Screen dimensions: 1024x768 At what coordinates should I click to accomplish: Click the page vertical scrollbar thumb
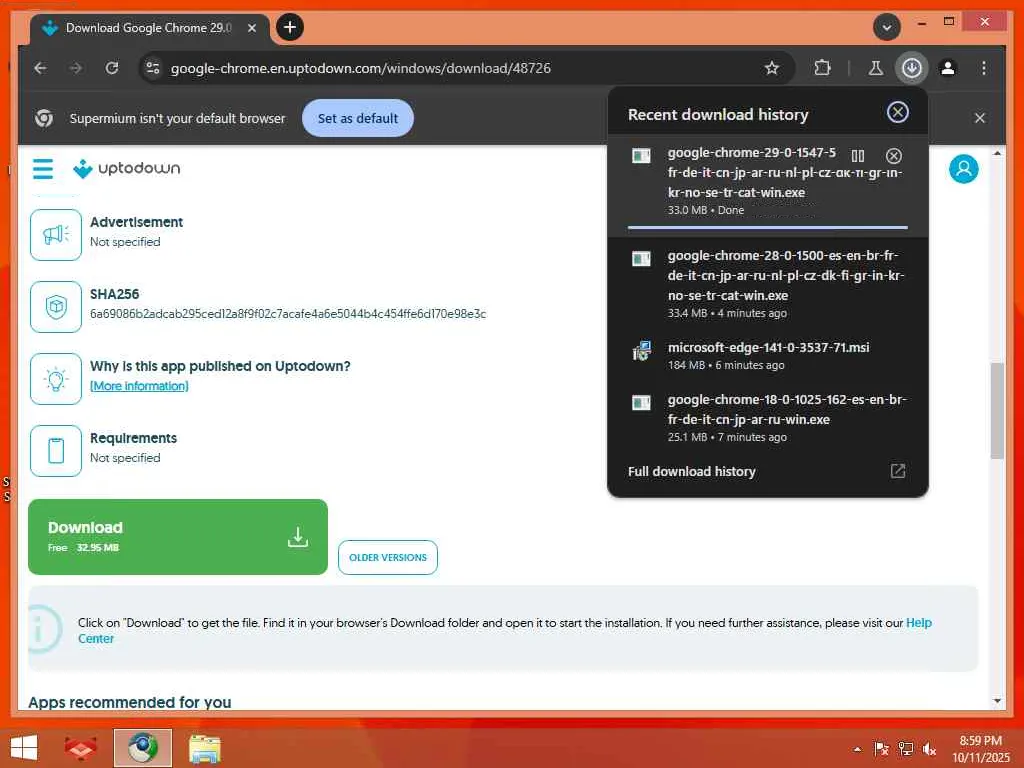(997, 411)
